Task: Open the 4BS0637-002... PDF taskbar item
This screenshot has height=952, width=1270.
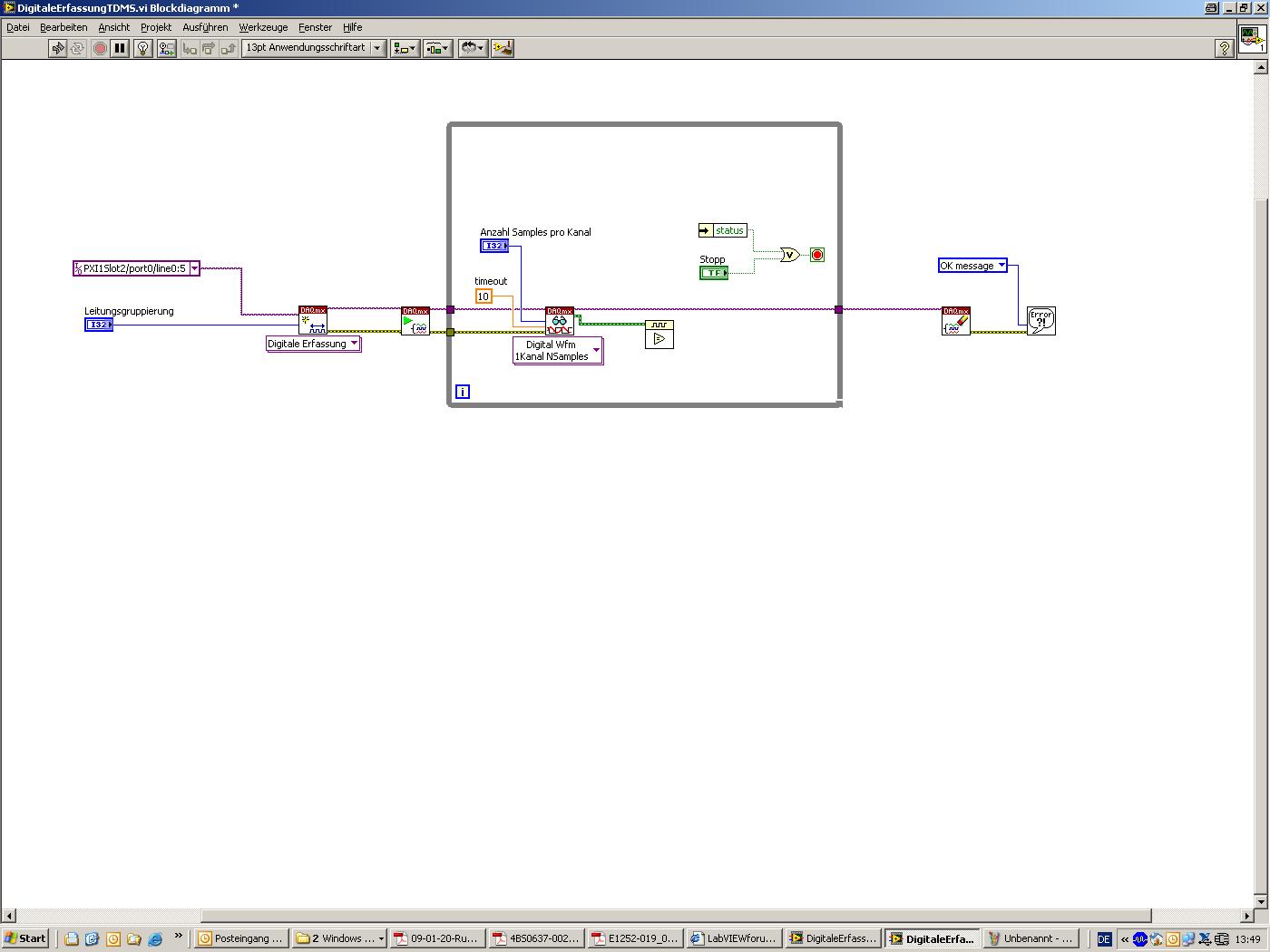Action: pos(535,938)
